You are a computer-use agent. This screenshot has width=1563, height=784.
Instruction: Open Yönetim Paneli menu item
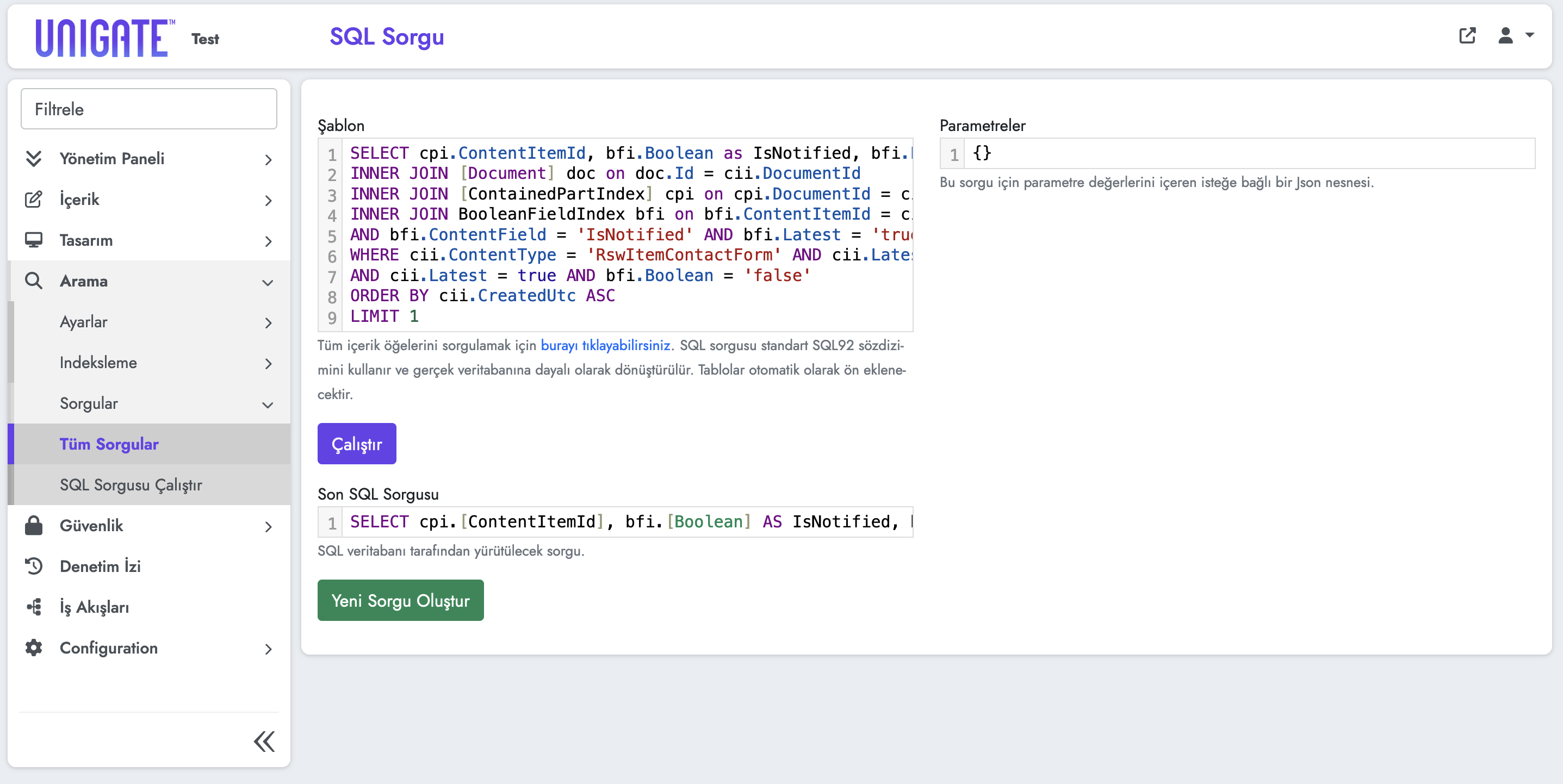pos(149,158)
